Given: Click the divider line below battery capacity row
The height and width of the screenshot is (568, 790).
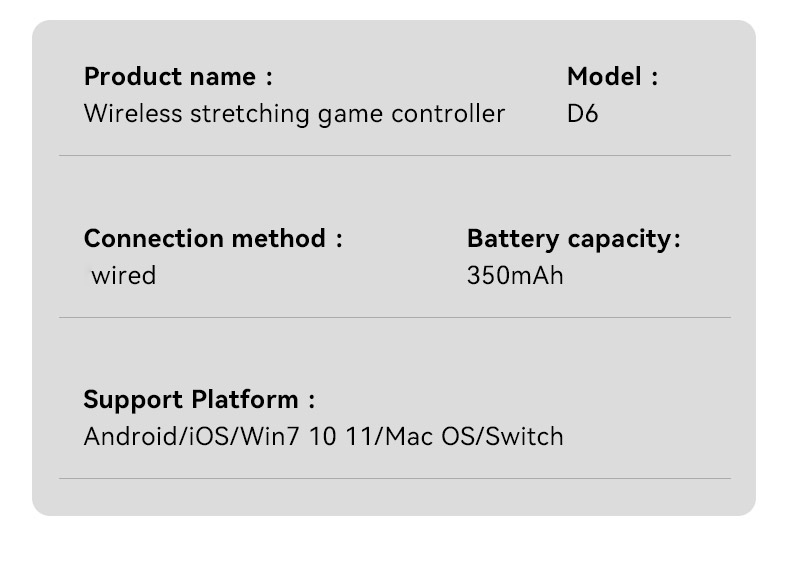Looking at the screenshot, I should (x=395, y=318).
